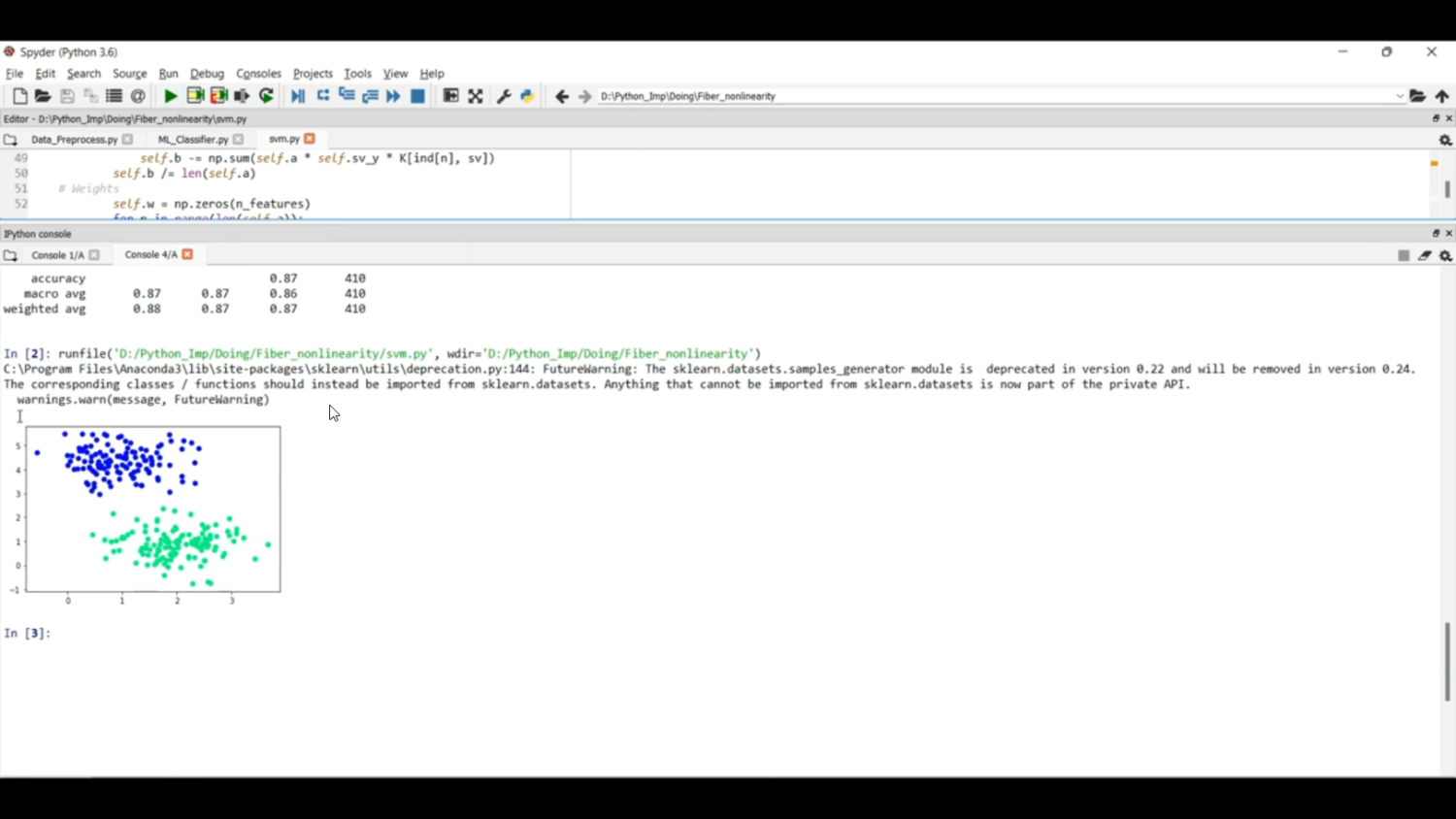Open IPython console options gear menu
The height and width of the screenshot is (819, 1456).
[1445, 255]
